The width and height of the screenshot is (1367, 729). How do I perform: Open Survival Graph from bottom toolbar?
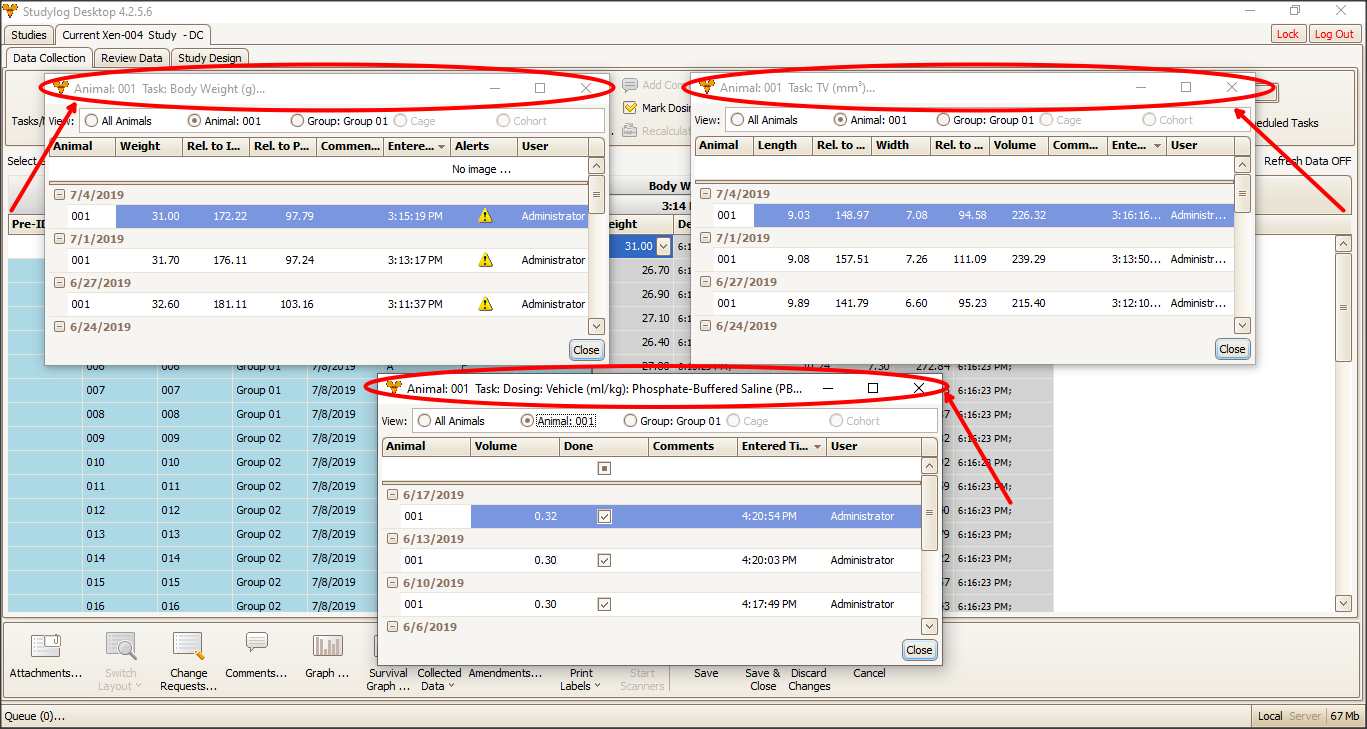388,679
